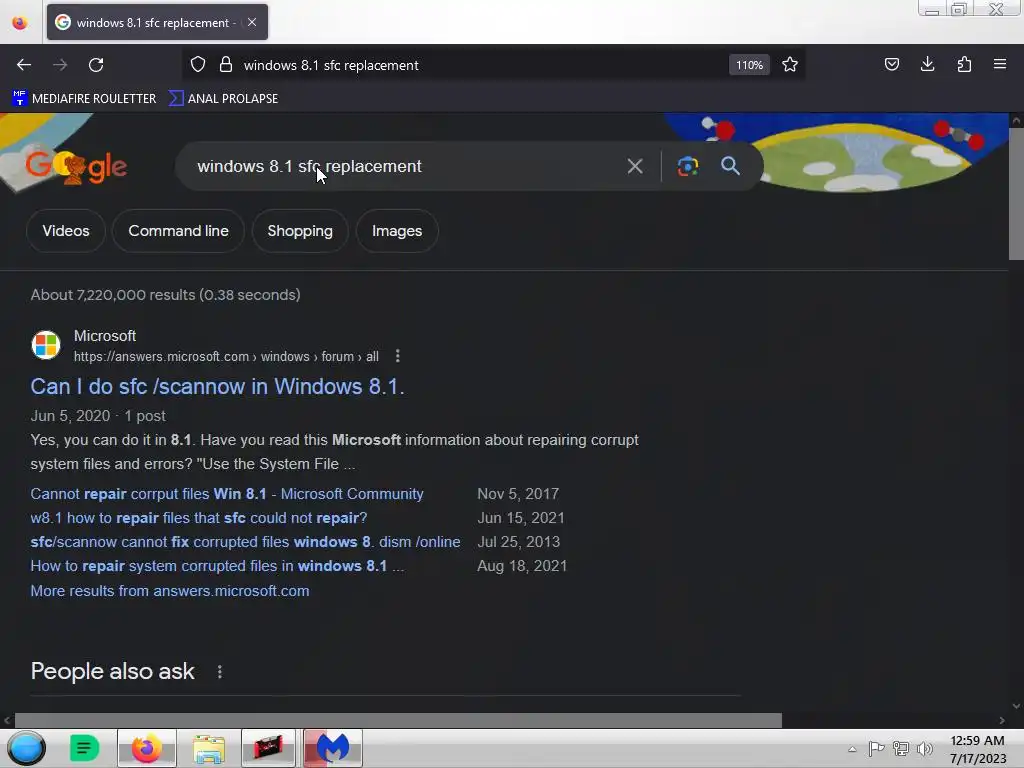Click the Google search magnifier button
The height and width of the screenshot is (768, 1024).
click(x=730, y=166)
